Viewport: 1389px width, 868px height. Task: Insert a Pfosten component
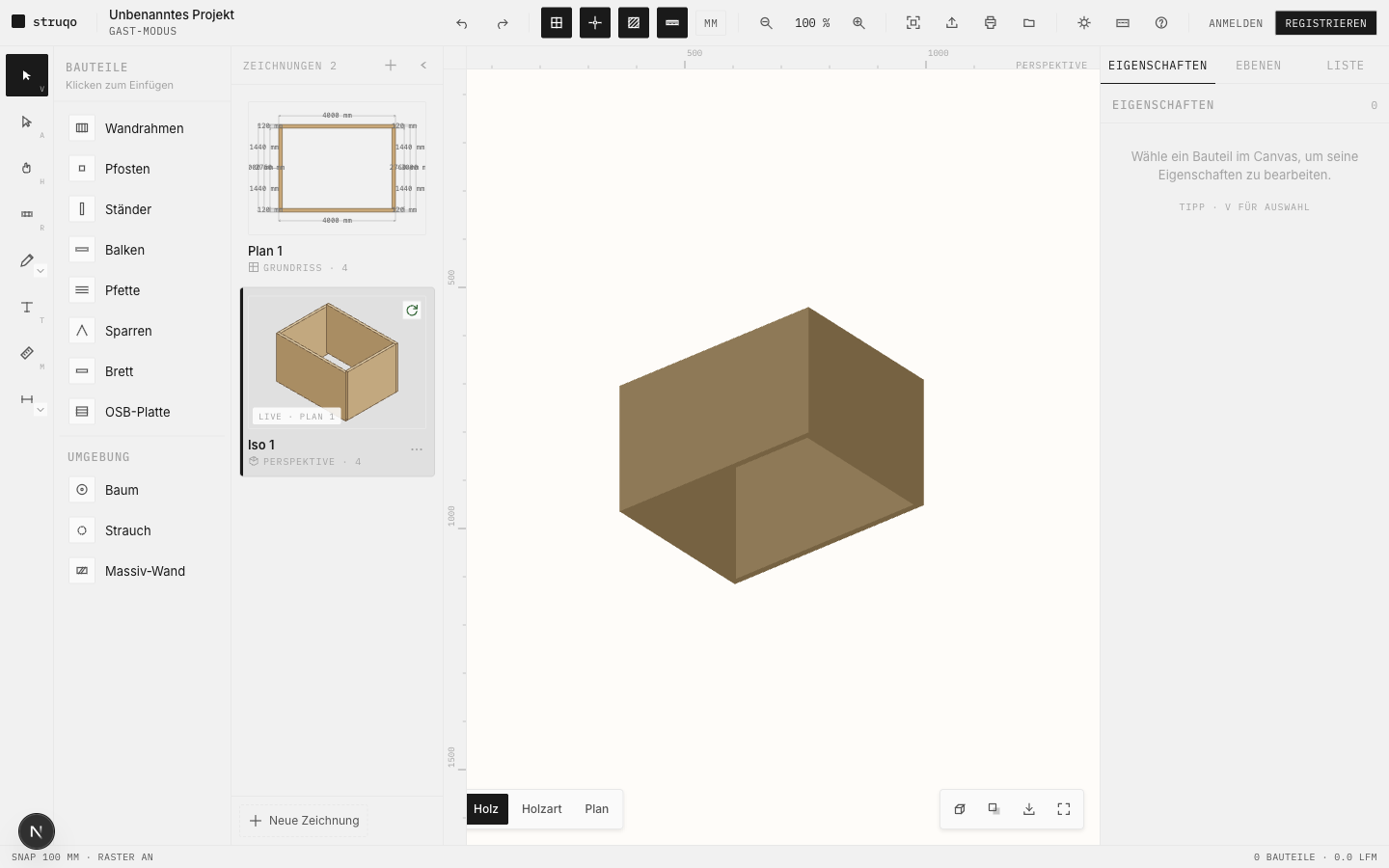(x=143, y=169)
